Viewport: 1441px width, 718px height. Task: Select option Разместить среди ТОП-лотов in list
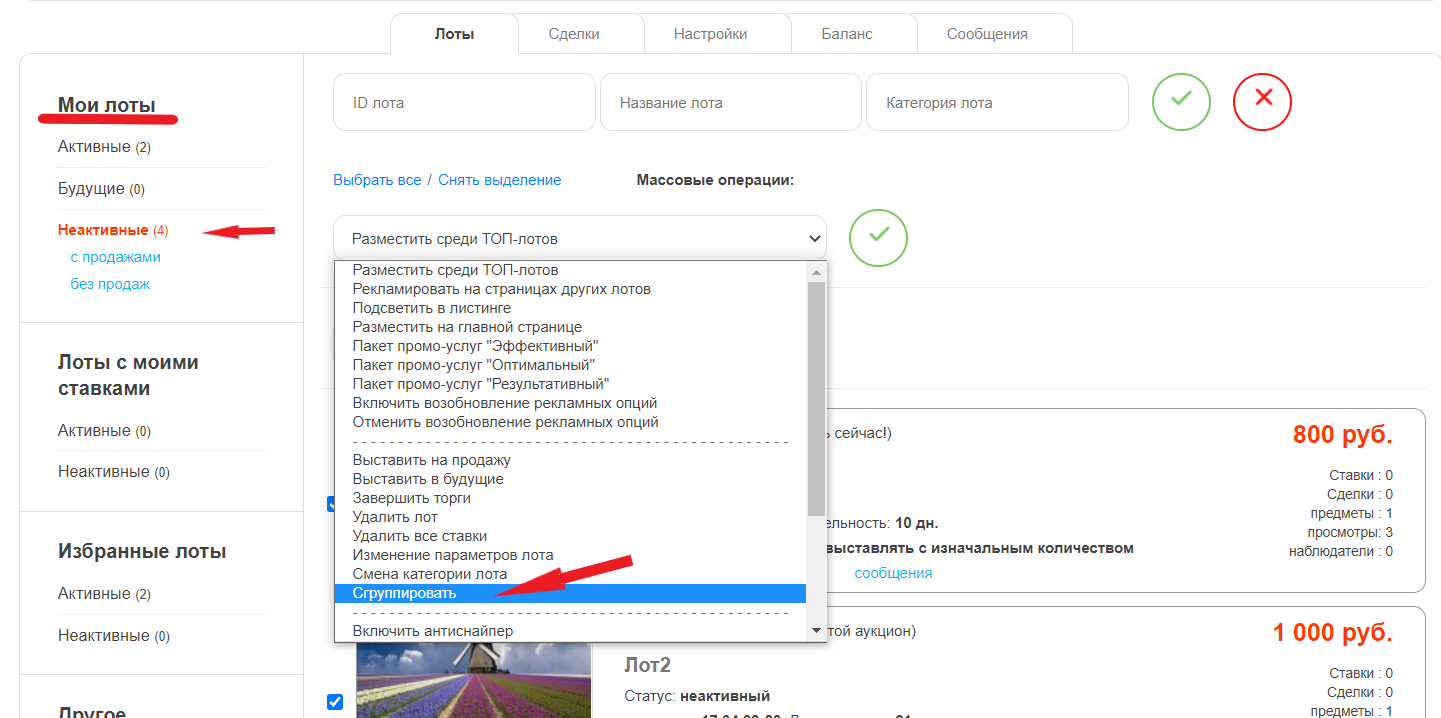point(570,270)
